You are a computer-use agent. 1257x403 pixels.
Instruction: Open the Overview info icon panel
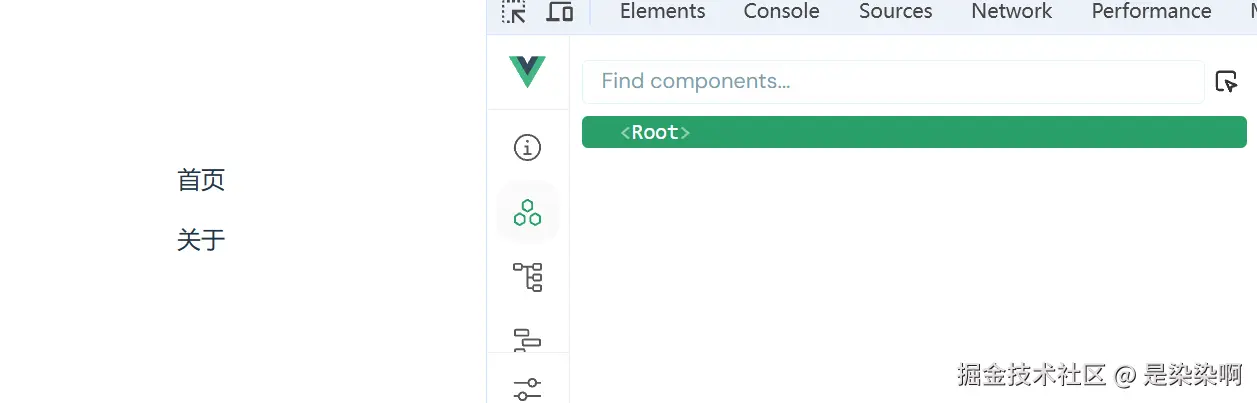527,148
